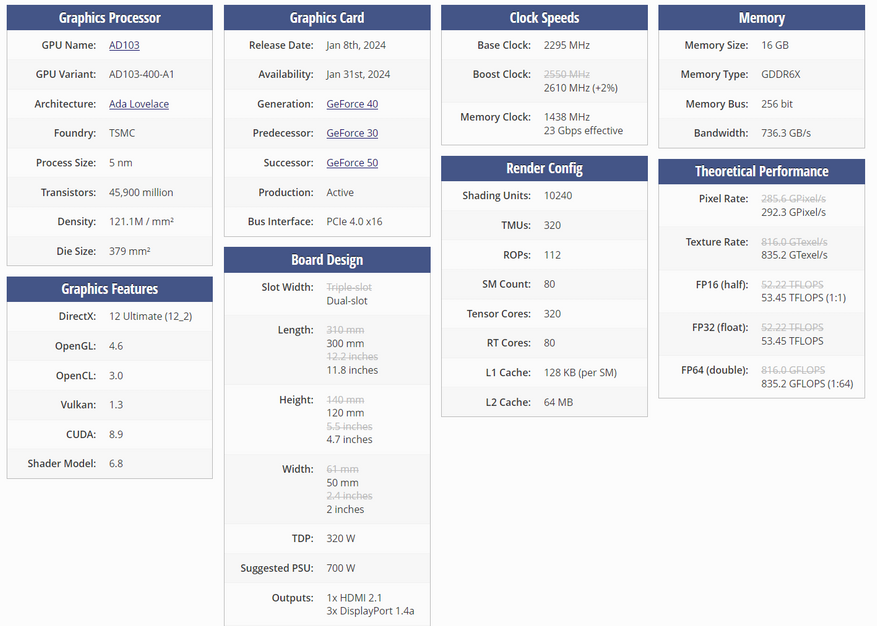This screenshot has width=877, height=626.
Task: Select the Board Design section header
Action: tap(327, 260)
